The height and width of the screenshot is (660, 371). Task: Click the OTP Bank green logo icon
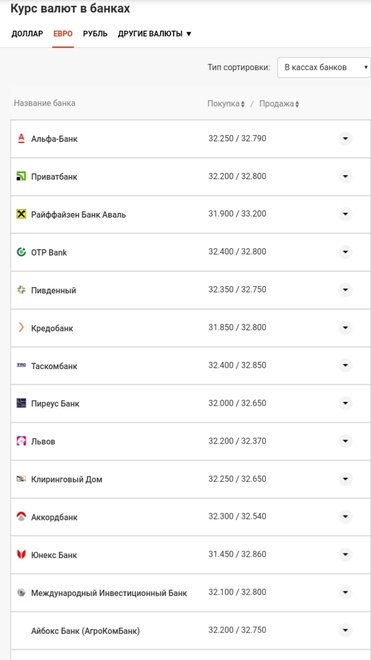[x=21, y=252]
